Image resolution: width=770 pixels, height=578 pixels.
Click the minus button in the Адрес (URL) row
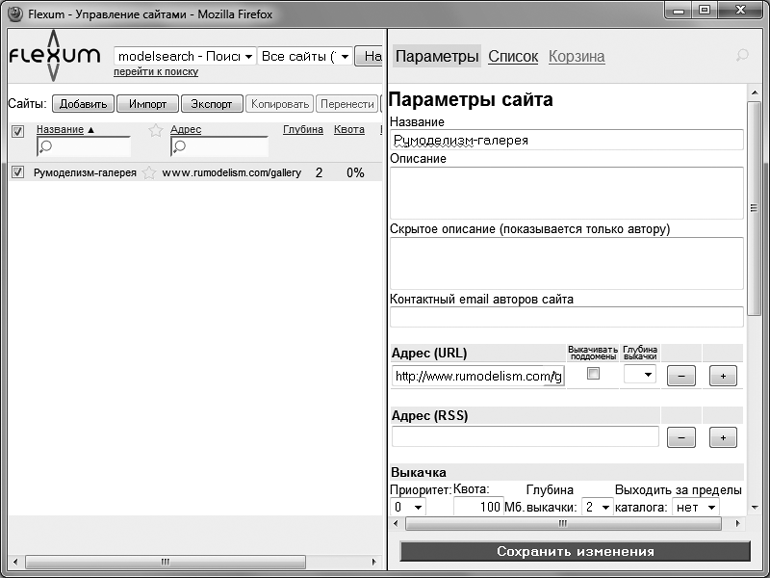tap(680, 376)
